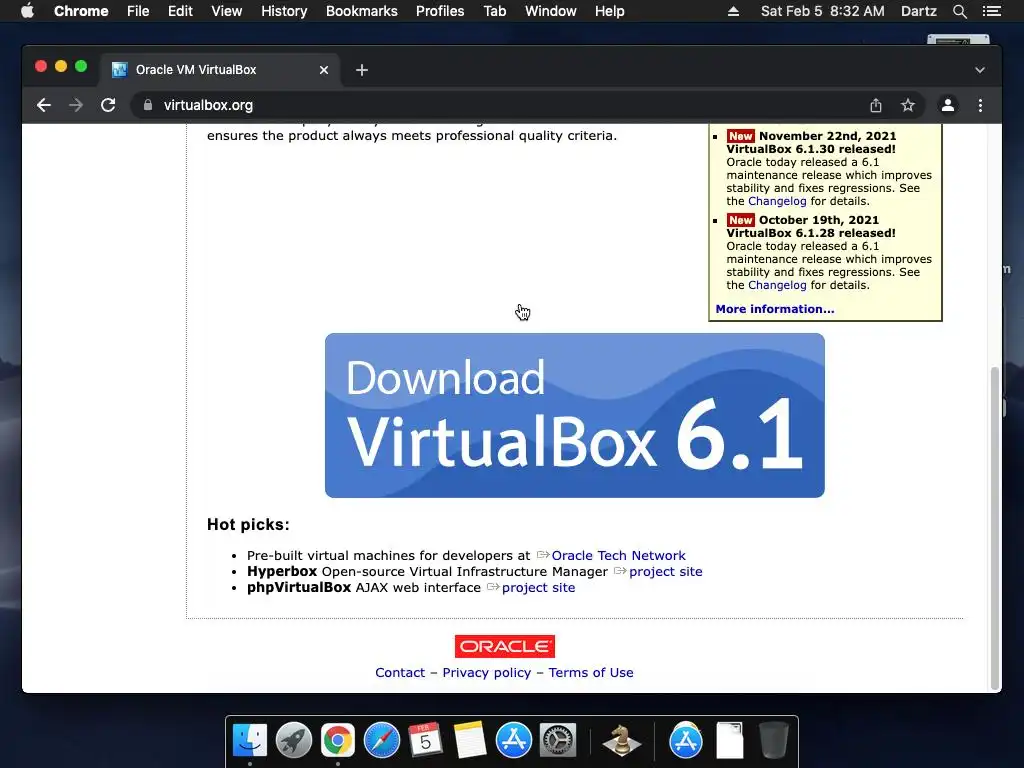Open the Help menu
Viewport: 1024px width, 768px height.
609,11
